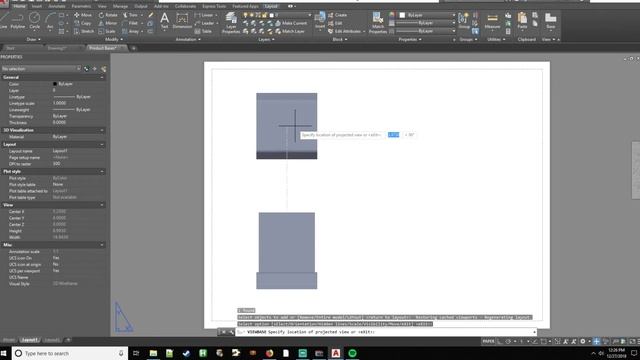
Task: Pick the Mirror tool
Action: (108, 23)
